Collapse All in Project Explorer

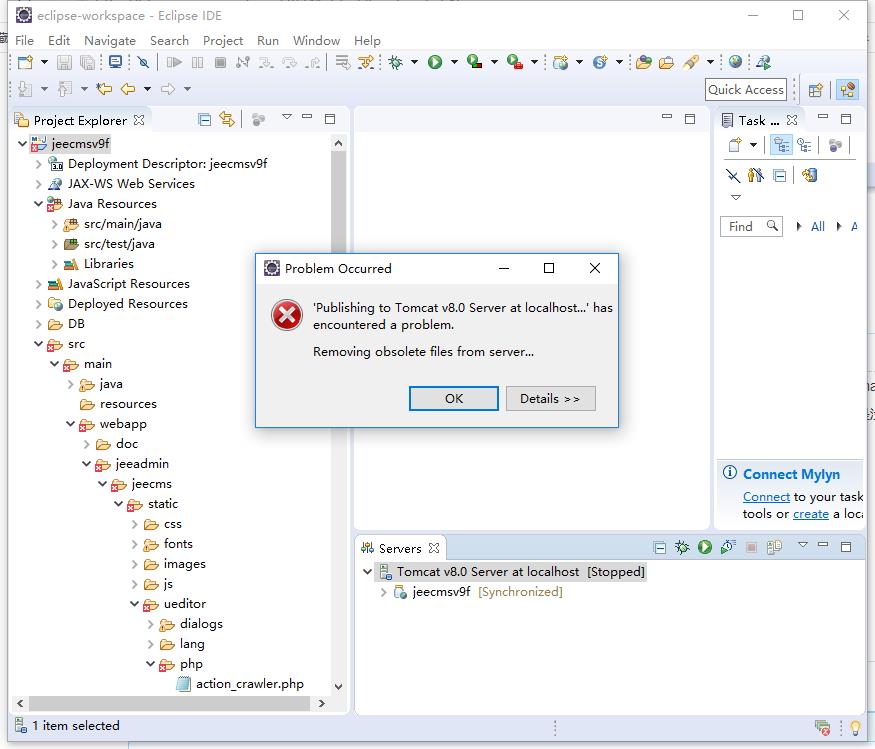tap(204, 119)
